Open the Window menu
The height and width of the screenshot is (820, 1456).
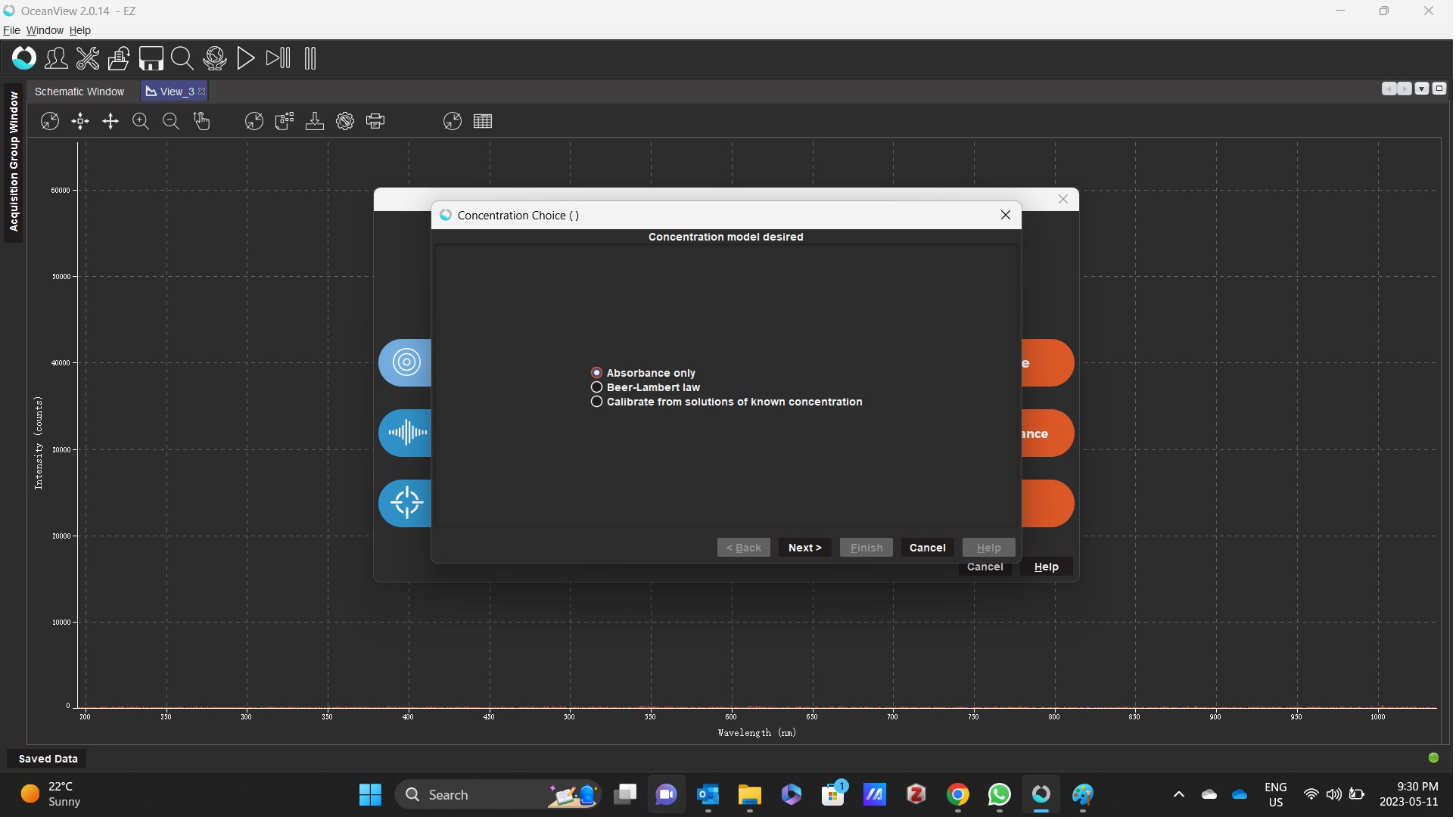pyautogui.click(x=45, y=30)
